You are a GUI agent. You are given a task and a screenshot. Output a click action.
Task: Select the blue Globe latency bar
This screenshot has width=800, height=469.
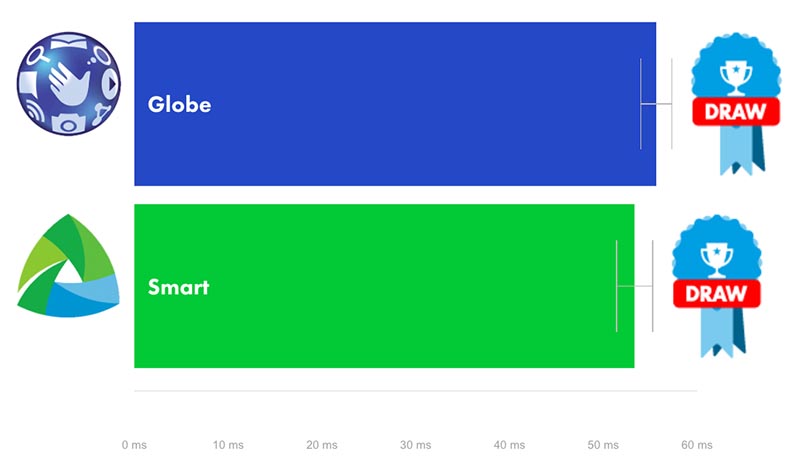(x=395, y=104)
